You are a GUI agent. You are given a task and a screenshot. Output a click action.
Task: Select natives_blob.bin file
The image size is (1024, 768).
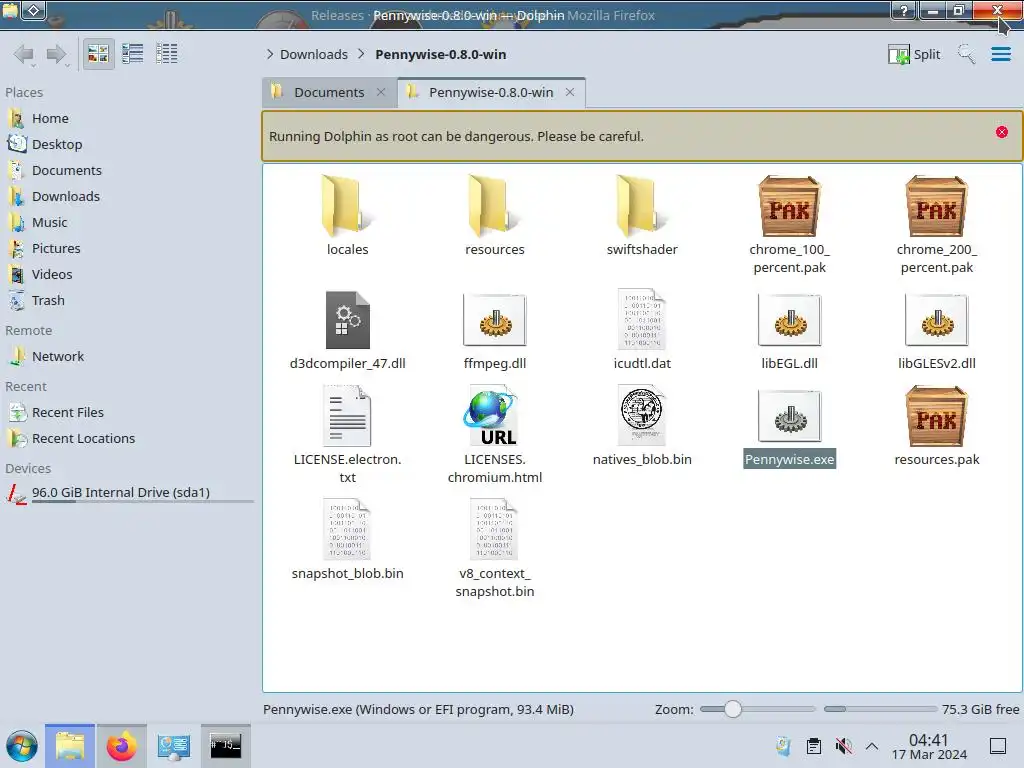(642, 426)
